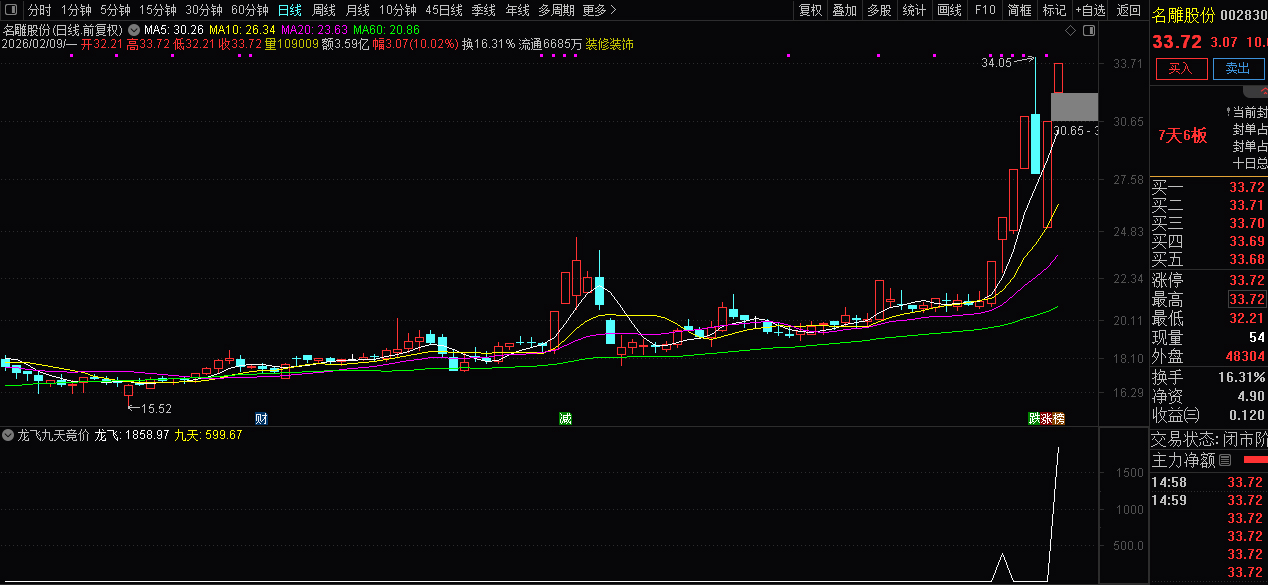This screenshot has height=585, width=1268.
Task: Toggle the side panel icon beside the diamond
Action: [x=1089, y=31]
